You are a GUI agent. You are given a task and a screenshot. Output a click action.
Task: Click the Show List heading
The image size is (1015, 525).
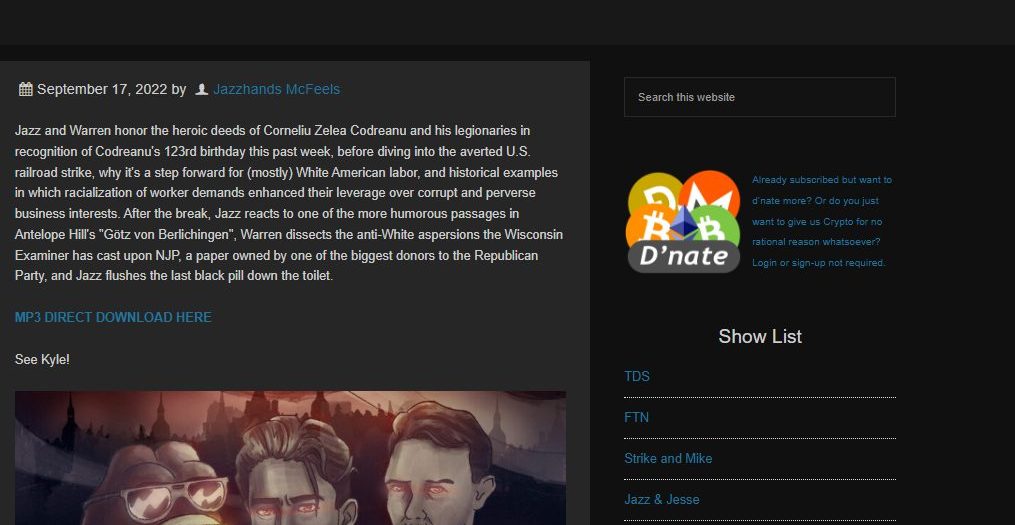tap(759, 337)
